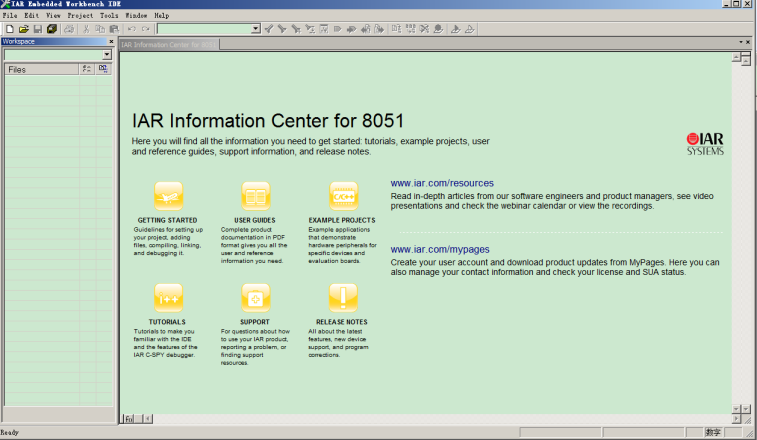Click the Next Bookmark toolbar icon
This screenshot has width=757, height=440.
click(351, 29)
